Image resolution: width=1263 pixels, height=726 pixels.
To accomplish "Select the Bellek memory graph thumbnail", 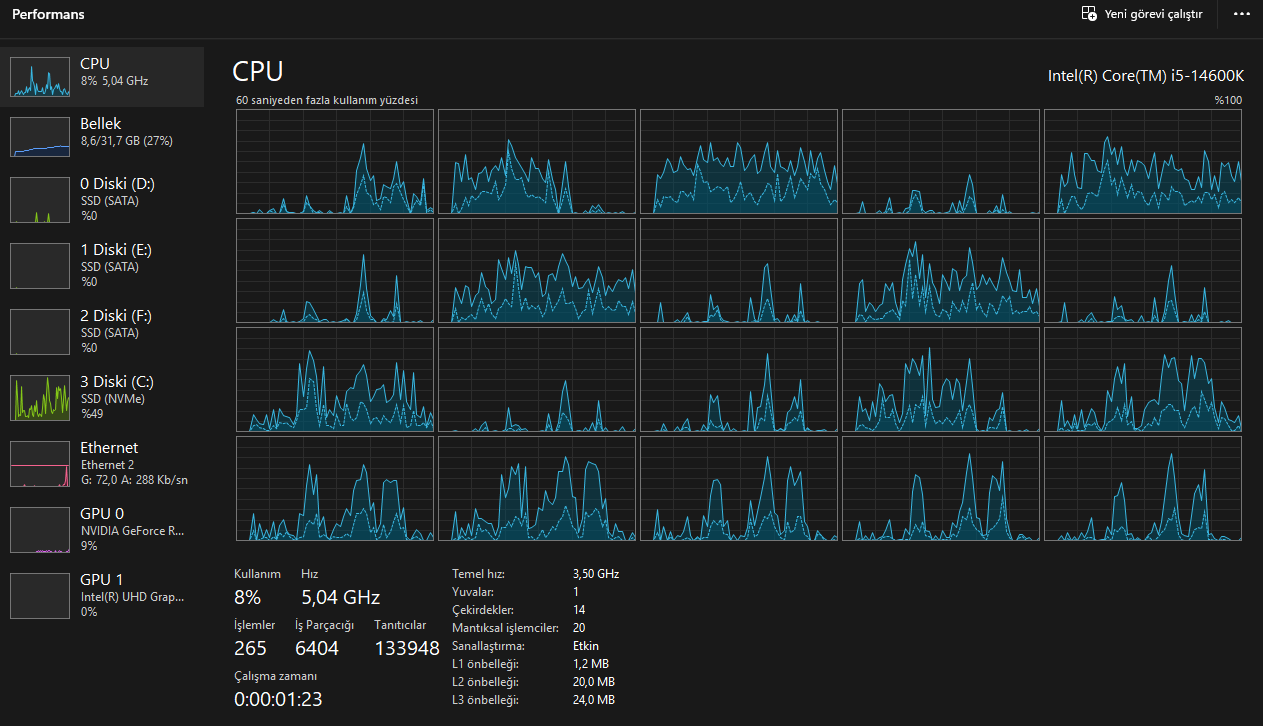I will point(40,136).
